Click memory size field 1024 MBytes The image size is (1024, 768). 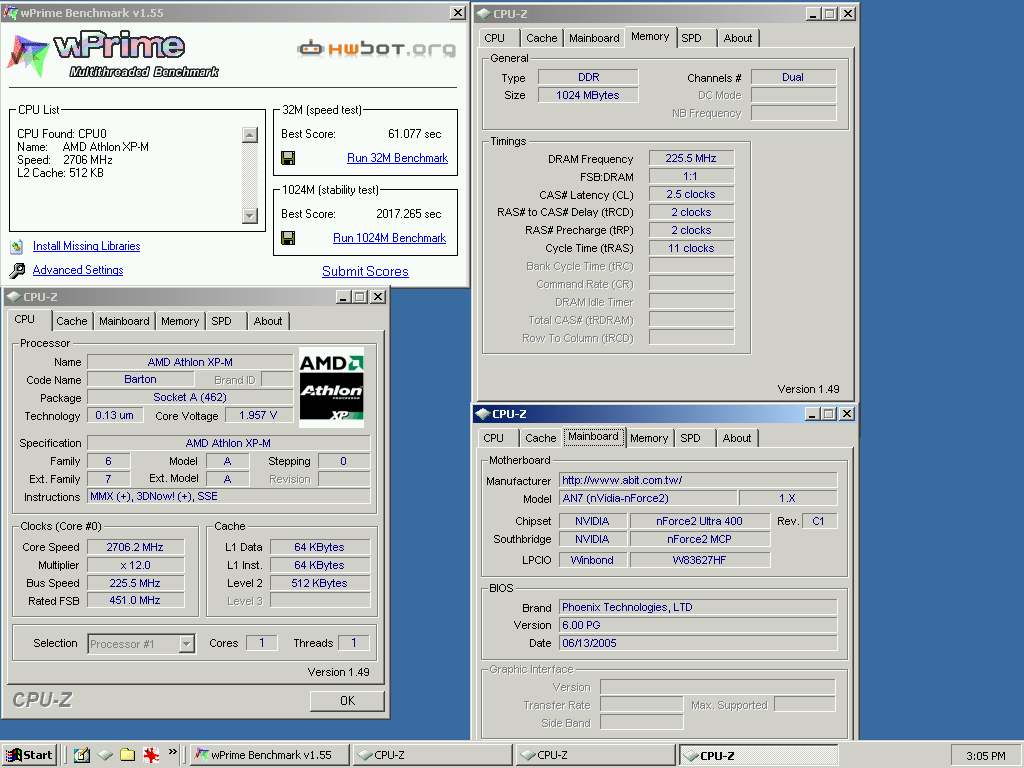[x=588, y=95]
